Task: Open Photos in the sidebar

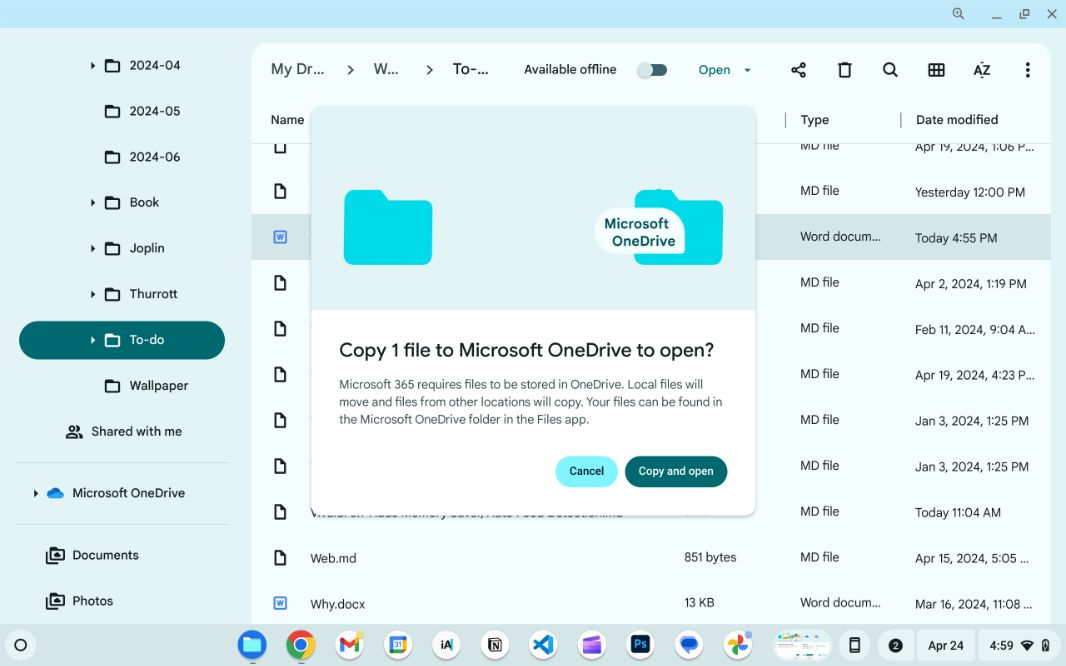Action: point(92,601)
